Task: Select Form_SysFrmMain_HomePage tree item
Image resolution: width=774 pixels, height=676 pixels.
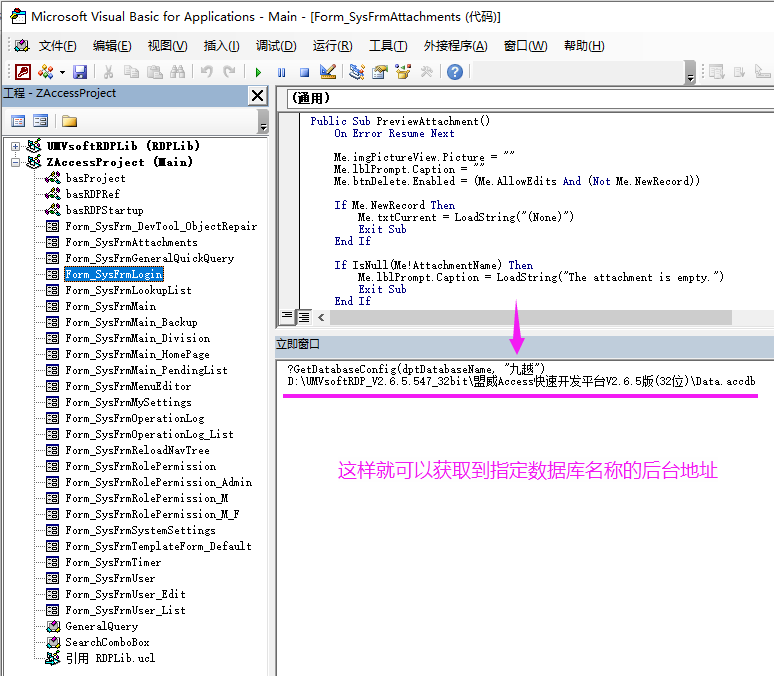Action: (137, 355)
